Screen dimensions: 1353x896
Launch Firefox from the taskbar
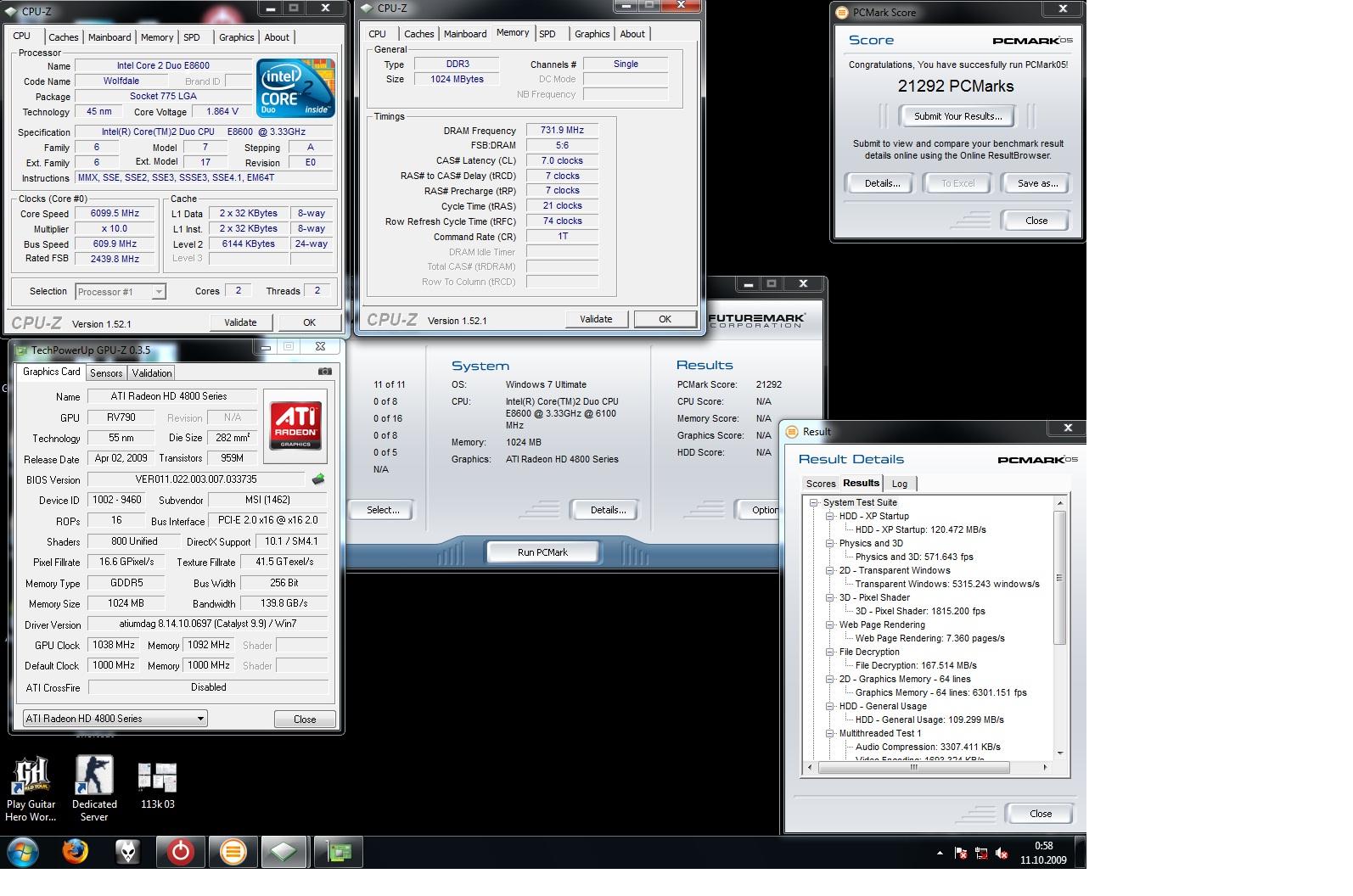point(76,851)
